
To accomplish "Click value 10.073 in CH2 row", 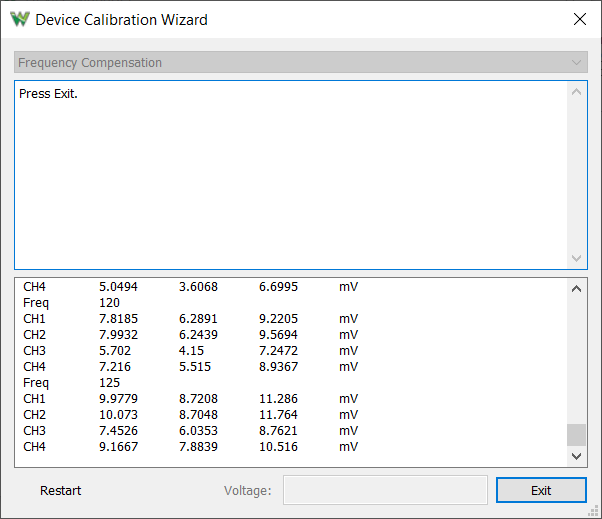I will coord(118,415).
